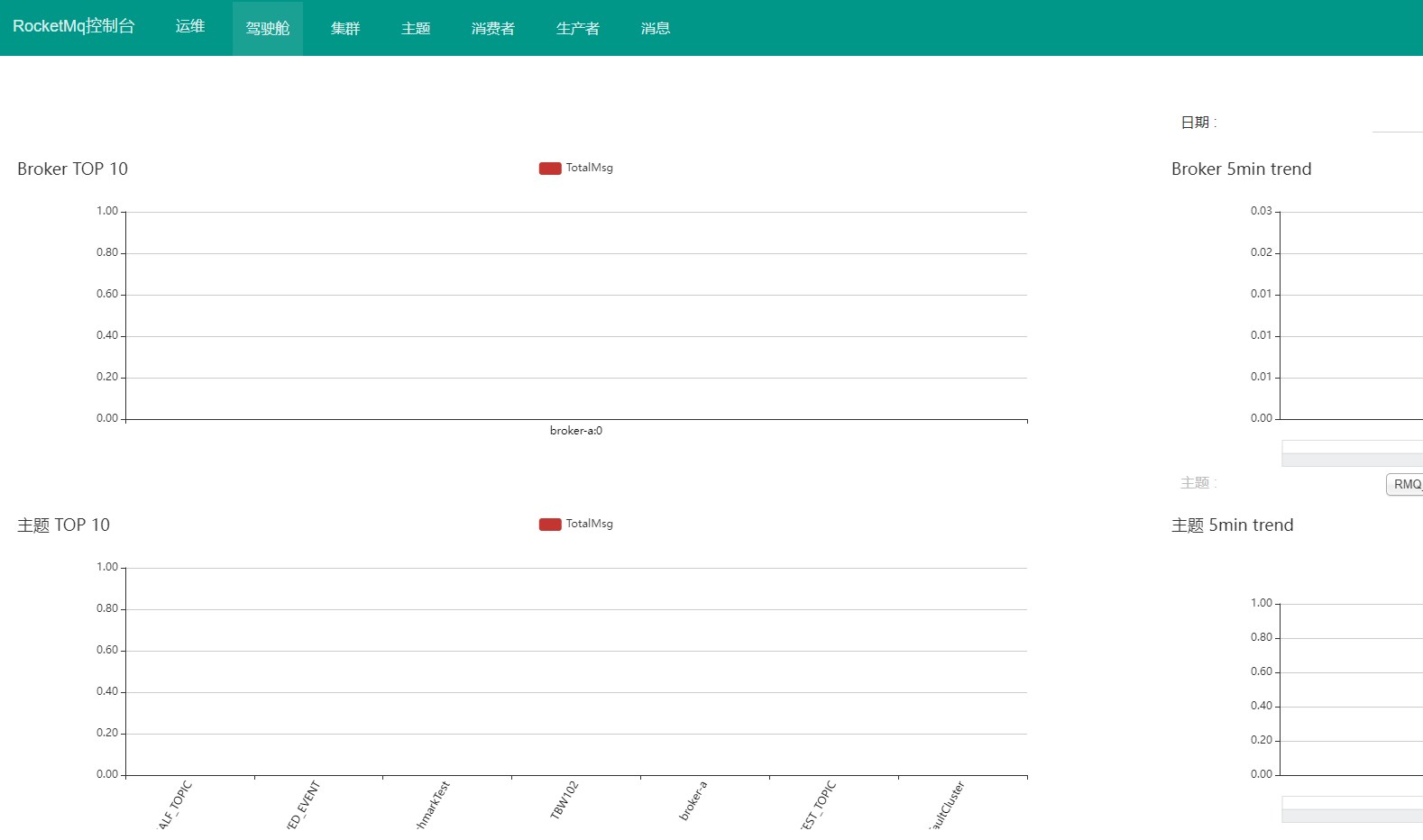Click the Broker 5min trend zoom slider
Image resolution: width=1423 pixels, height=840 pixels.
1352,453
